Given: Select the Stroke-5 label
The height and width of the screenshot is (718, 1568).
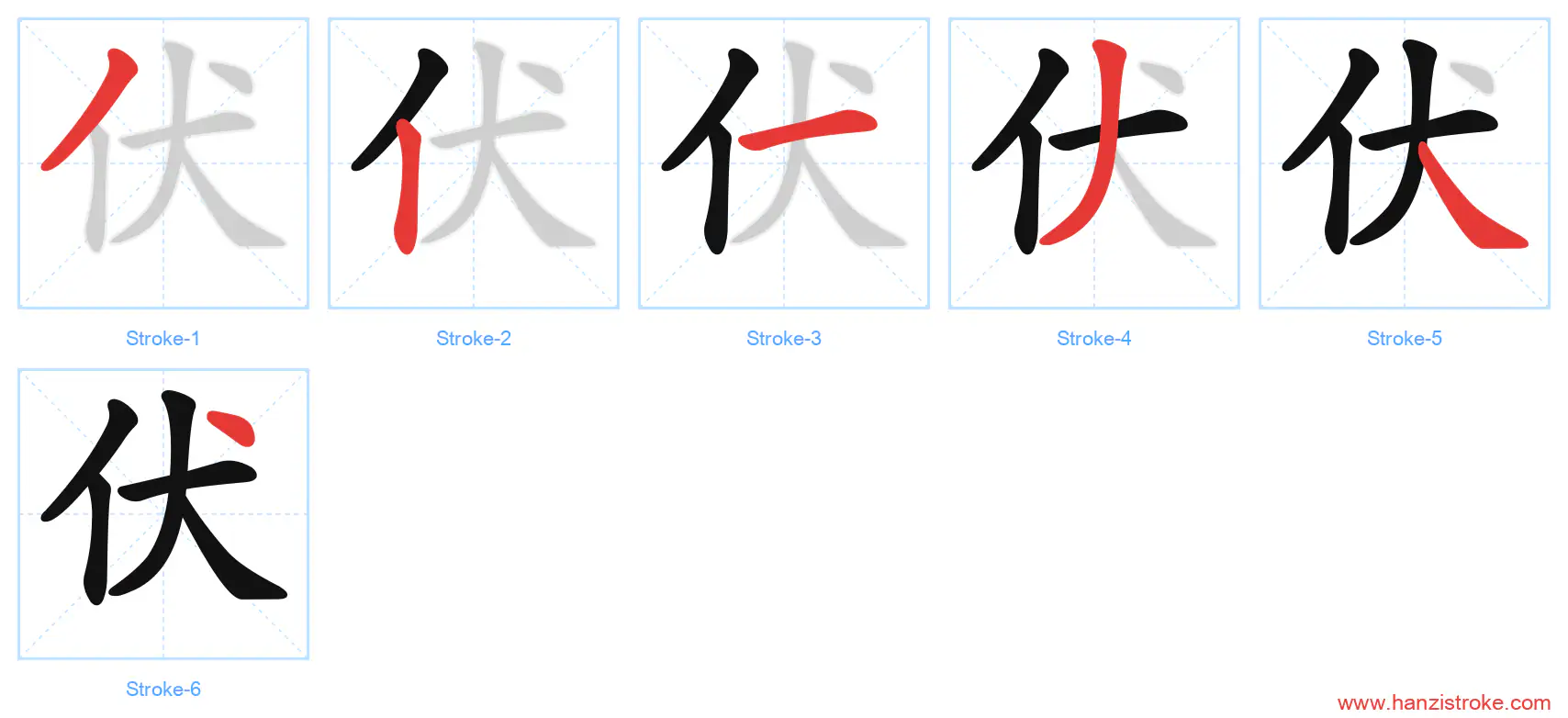Looking at the screenshot, I should 1405,339.
